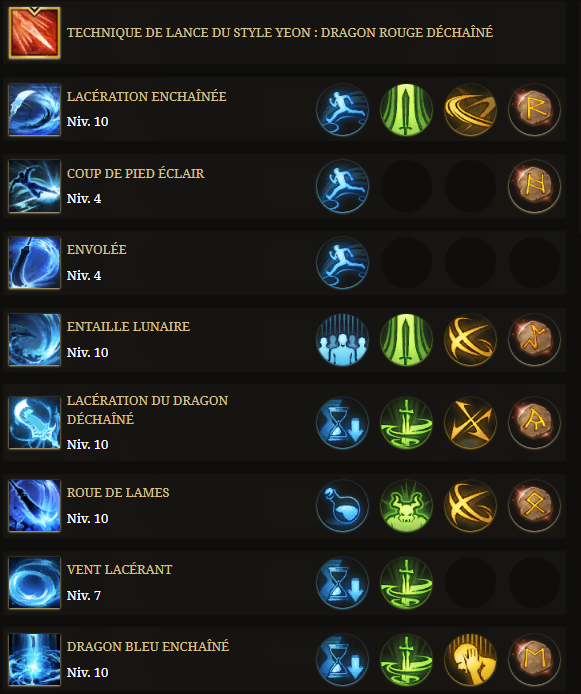The width and height of the screenshot is (581, 694).
Task: Select the potion flask tripod of Roue de Lames
Action: (342, 505)
